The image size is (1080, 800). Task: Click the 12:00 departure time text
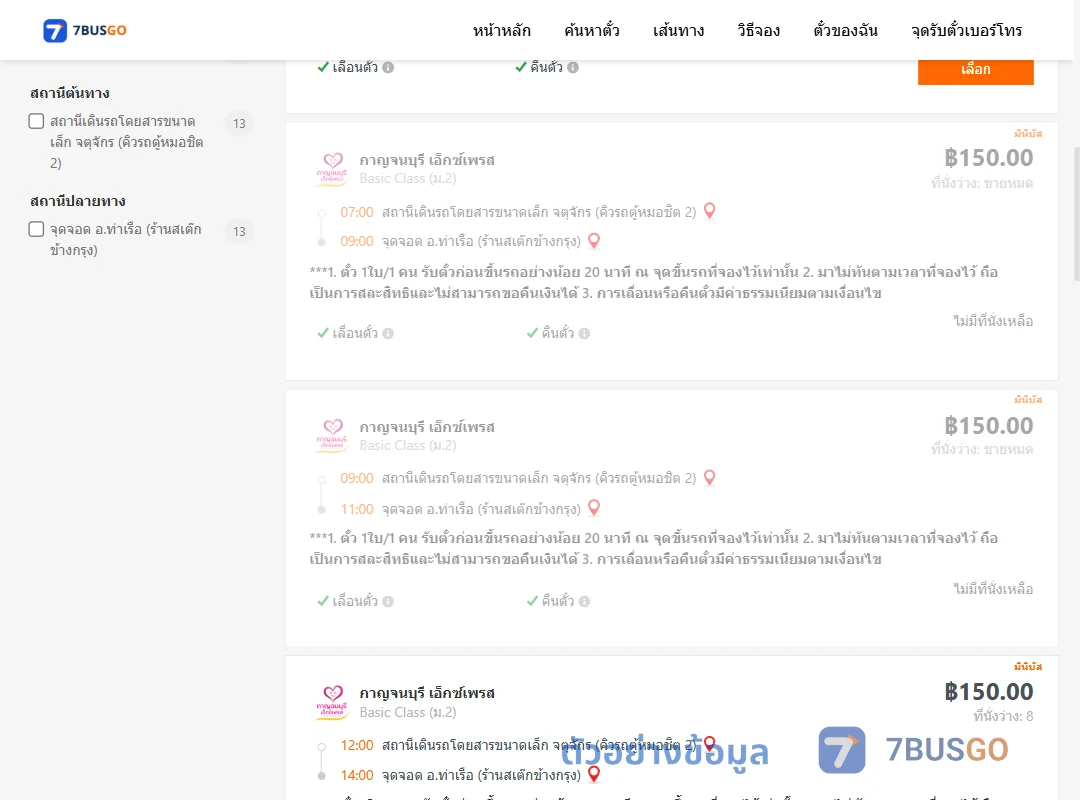357,745
